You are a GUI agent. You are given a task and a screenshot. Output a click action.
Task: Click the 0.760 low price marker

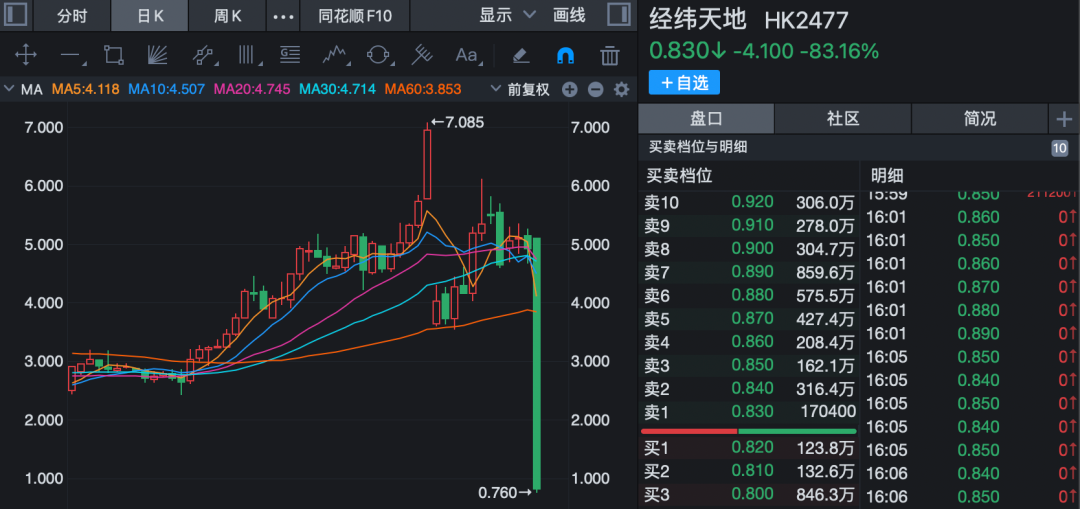505,492
